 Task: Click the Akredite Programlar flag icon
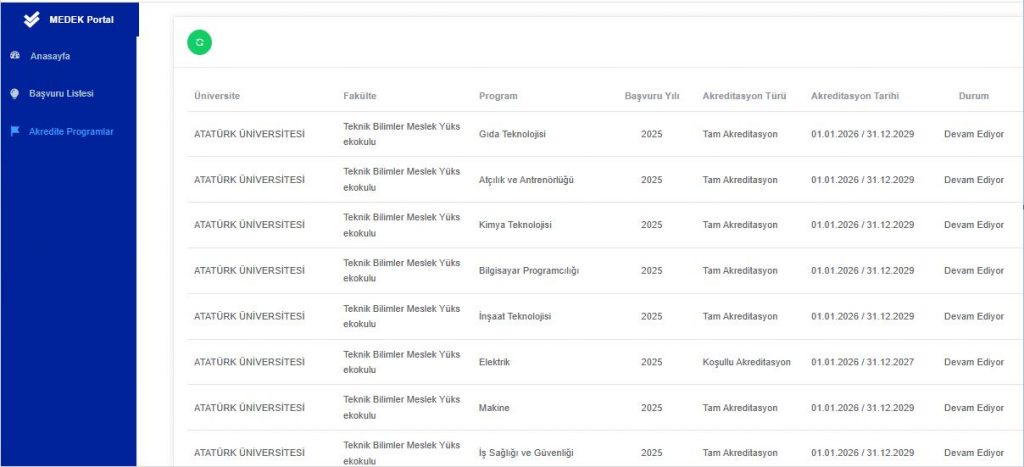[x=15, y=131]
